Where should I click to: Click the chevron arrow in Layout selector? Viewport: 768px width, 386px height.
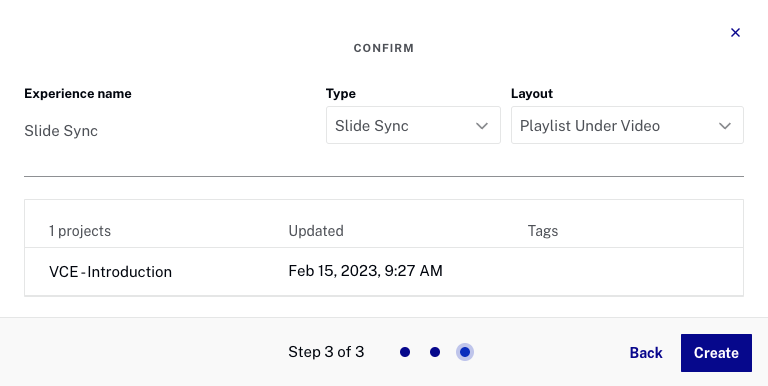(725, 126)
